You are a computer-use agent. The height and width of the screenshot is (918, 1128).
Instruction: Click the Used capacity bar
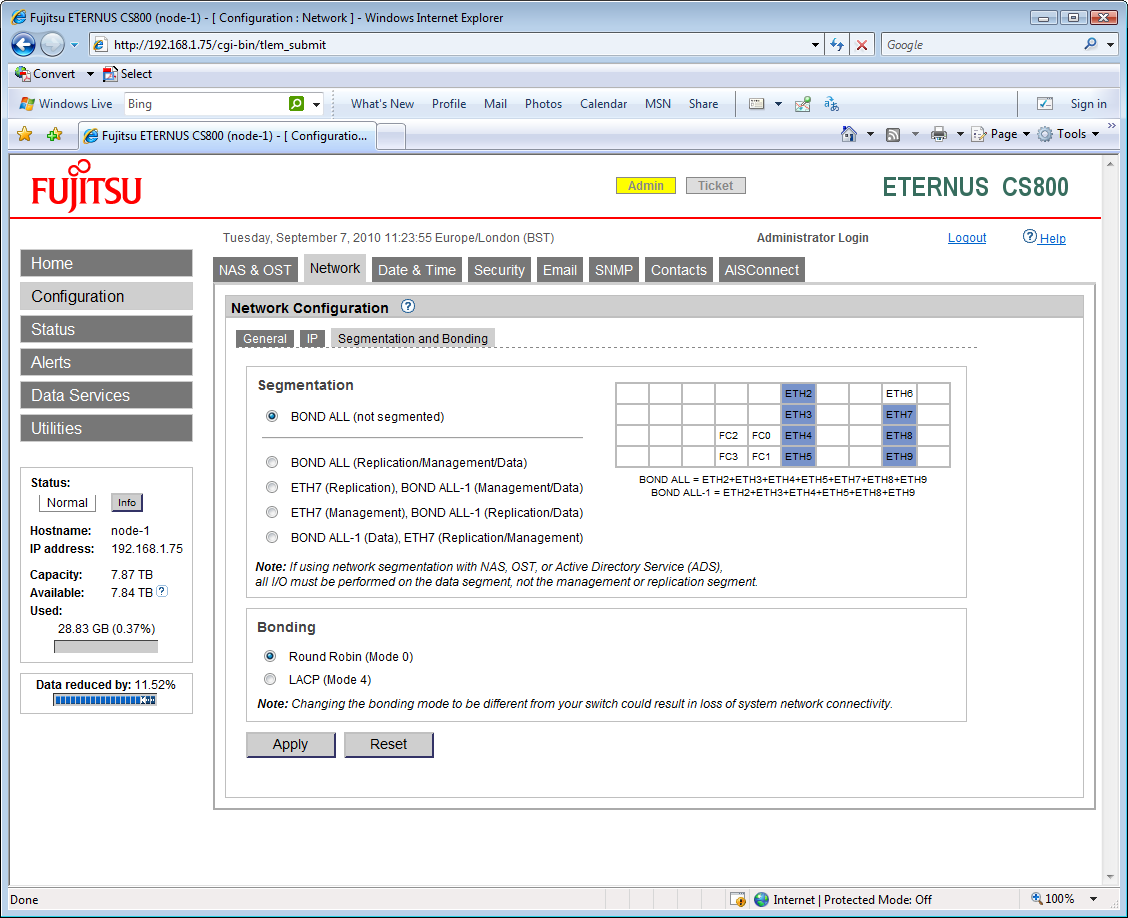(106, 647)
